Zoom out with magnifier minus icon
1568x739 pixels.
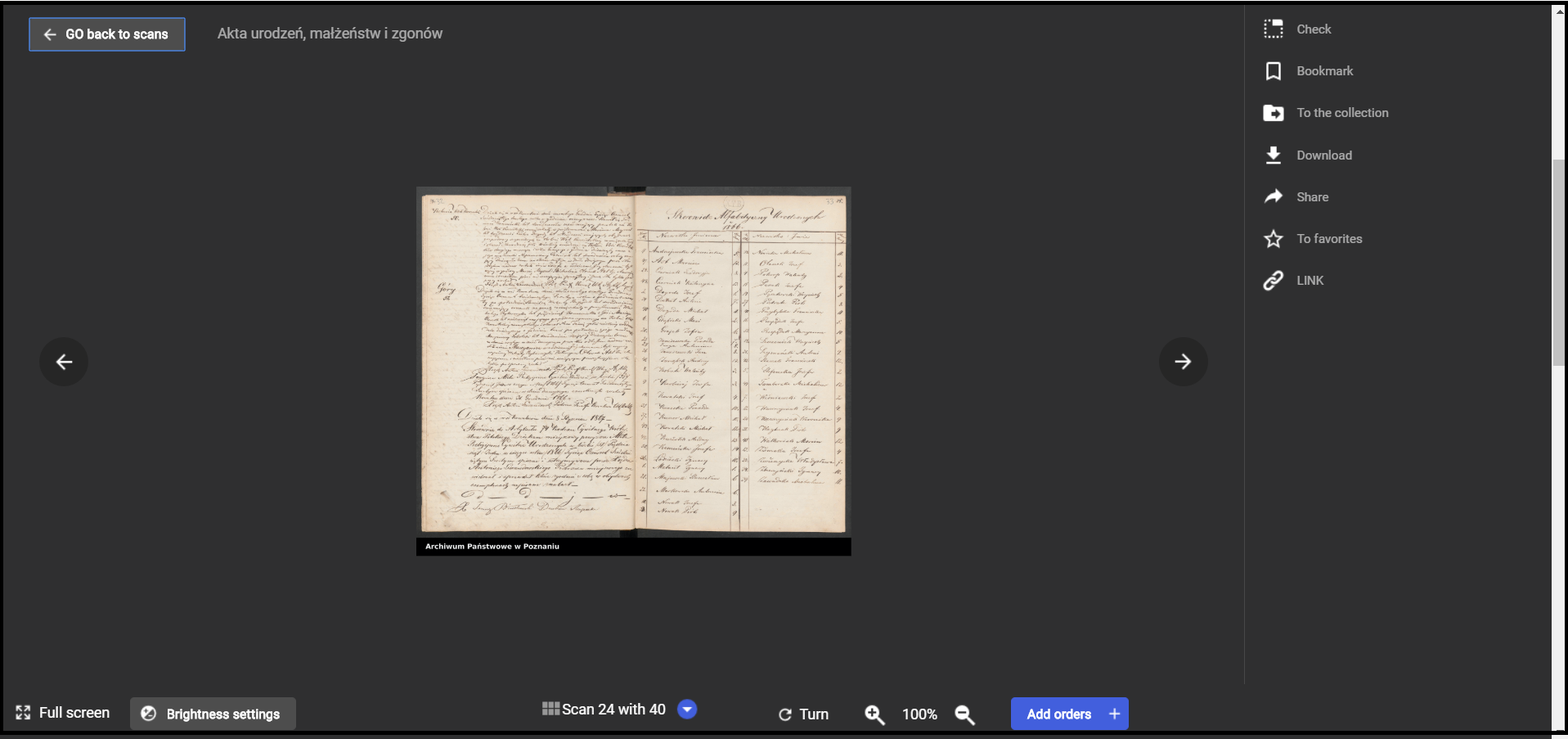[964, 714]
